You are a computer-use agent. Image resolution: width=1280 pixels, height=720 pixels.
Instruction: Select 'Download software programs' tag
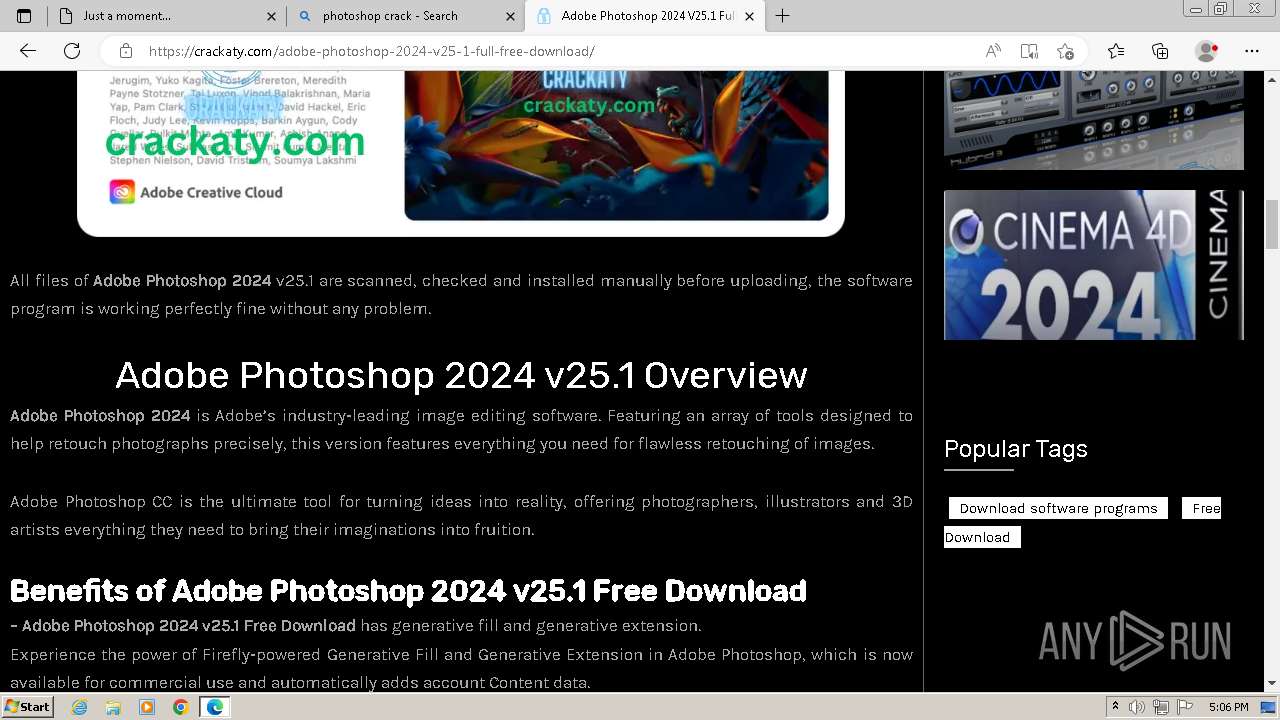coord(1058,508)
